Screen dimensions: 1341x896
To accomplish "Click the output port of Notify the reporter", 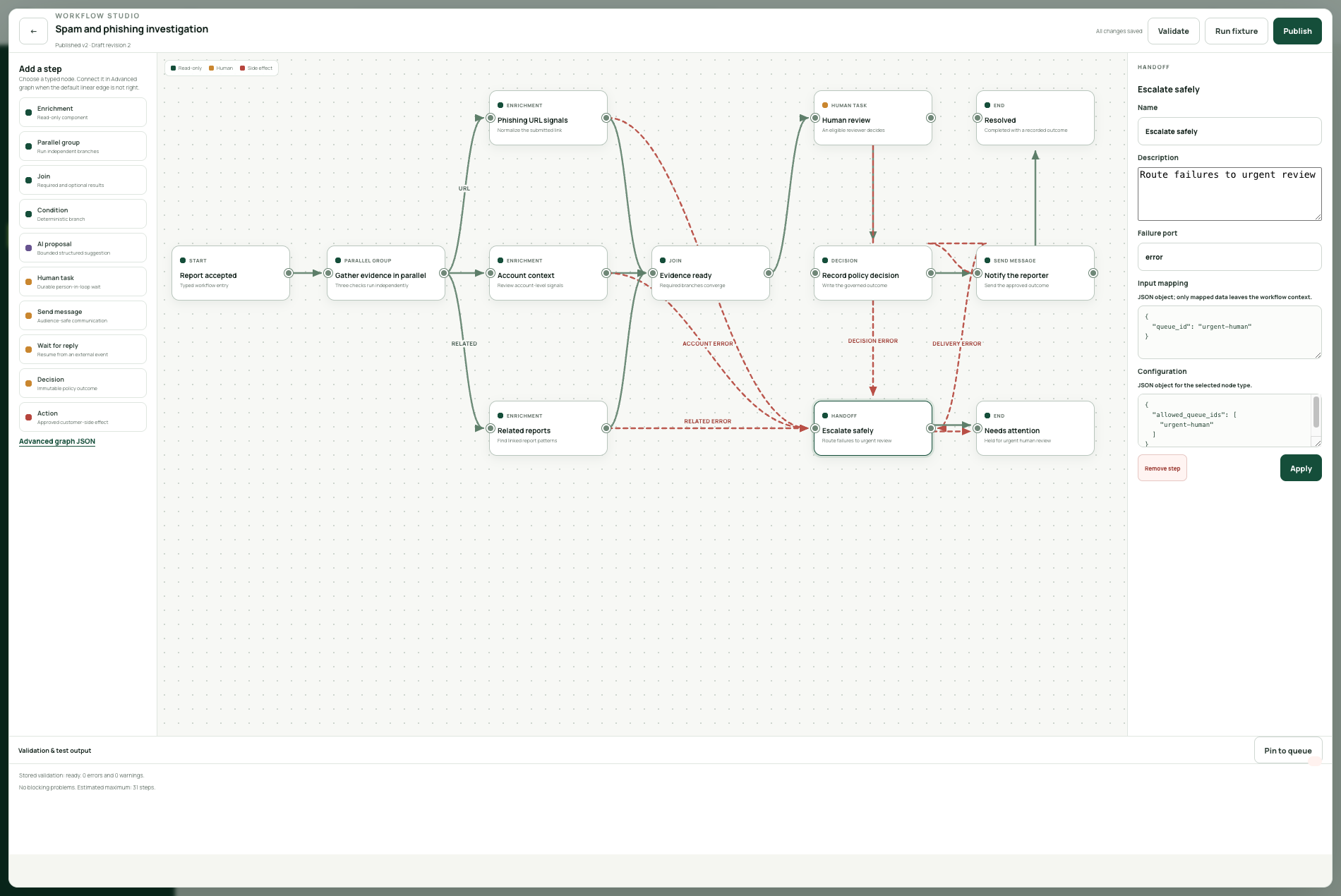I will coord(1093,273).
